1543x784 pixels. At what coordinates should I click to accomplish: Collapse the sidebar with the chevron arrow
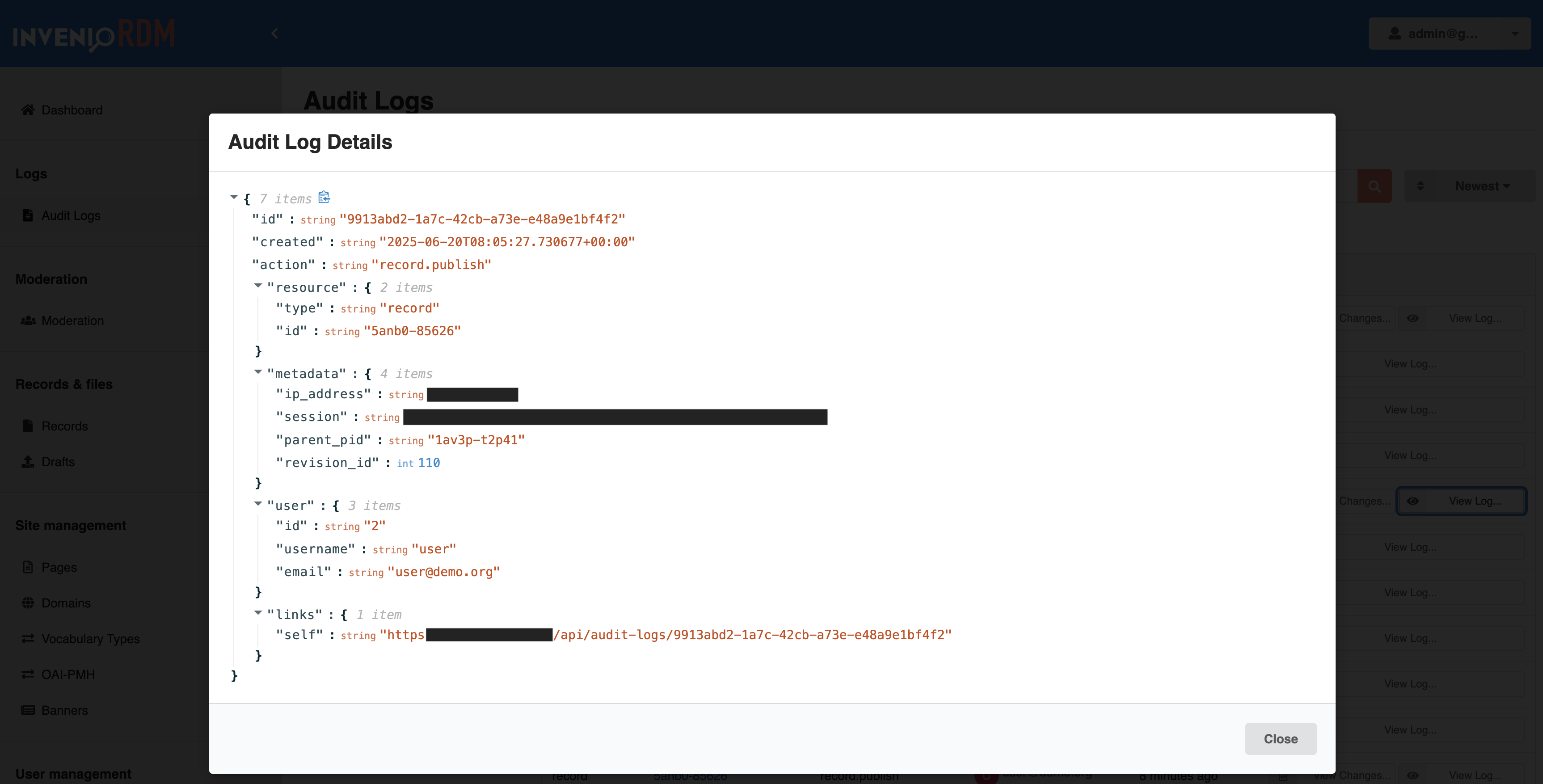(274, 34)
